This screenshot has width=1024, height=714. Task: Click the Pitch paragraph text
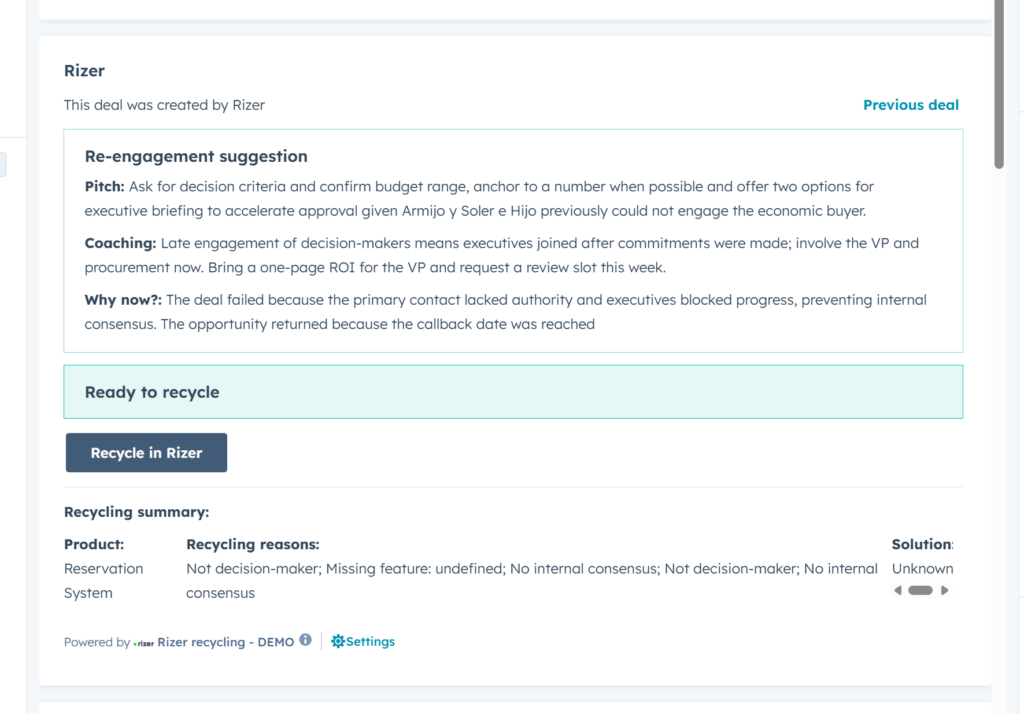click(x=480, y=198)
